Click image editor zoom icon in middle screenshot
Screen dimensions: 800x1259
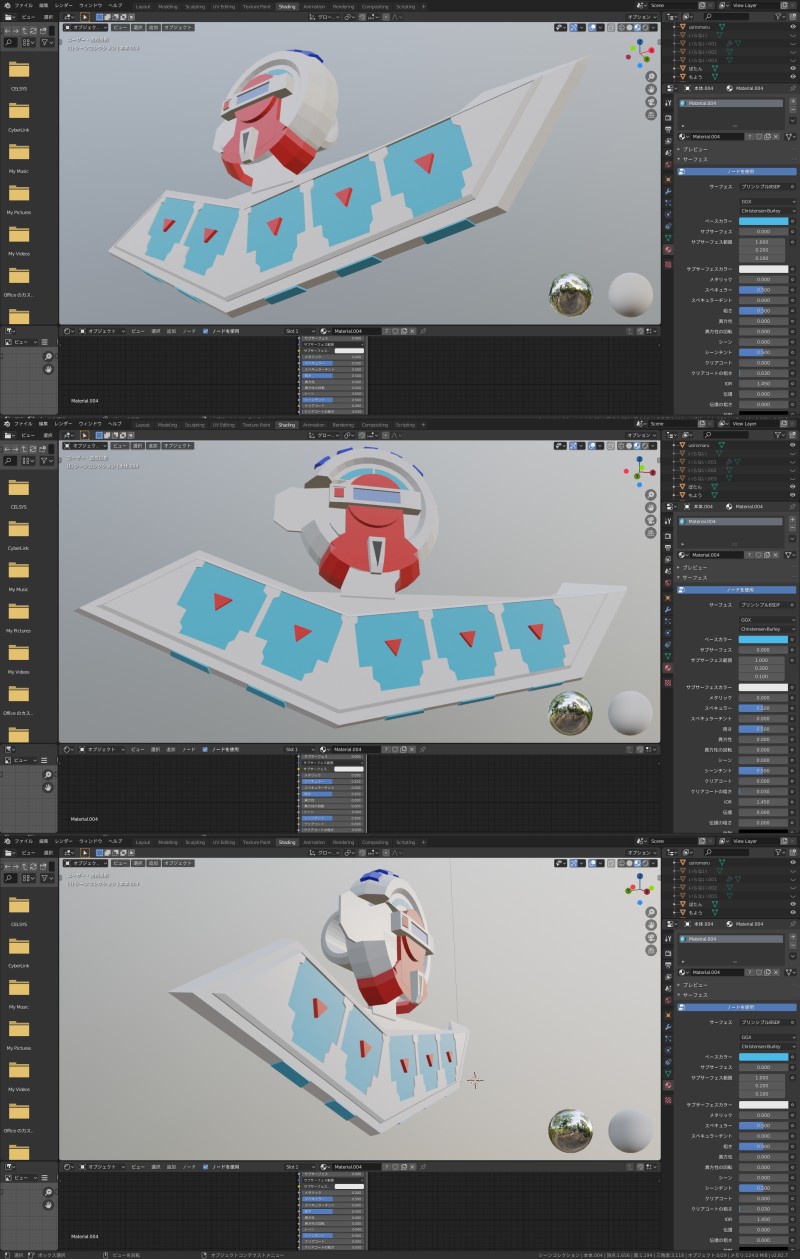48,773
